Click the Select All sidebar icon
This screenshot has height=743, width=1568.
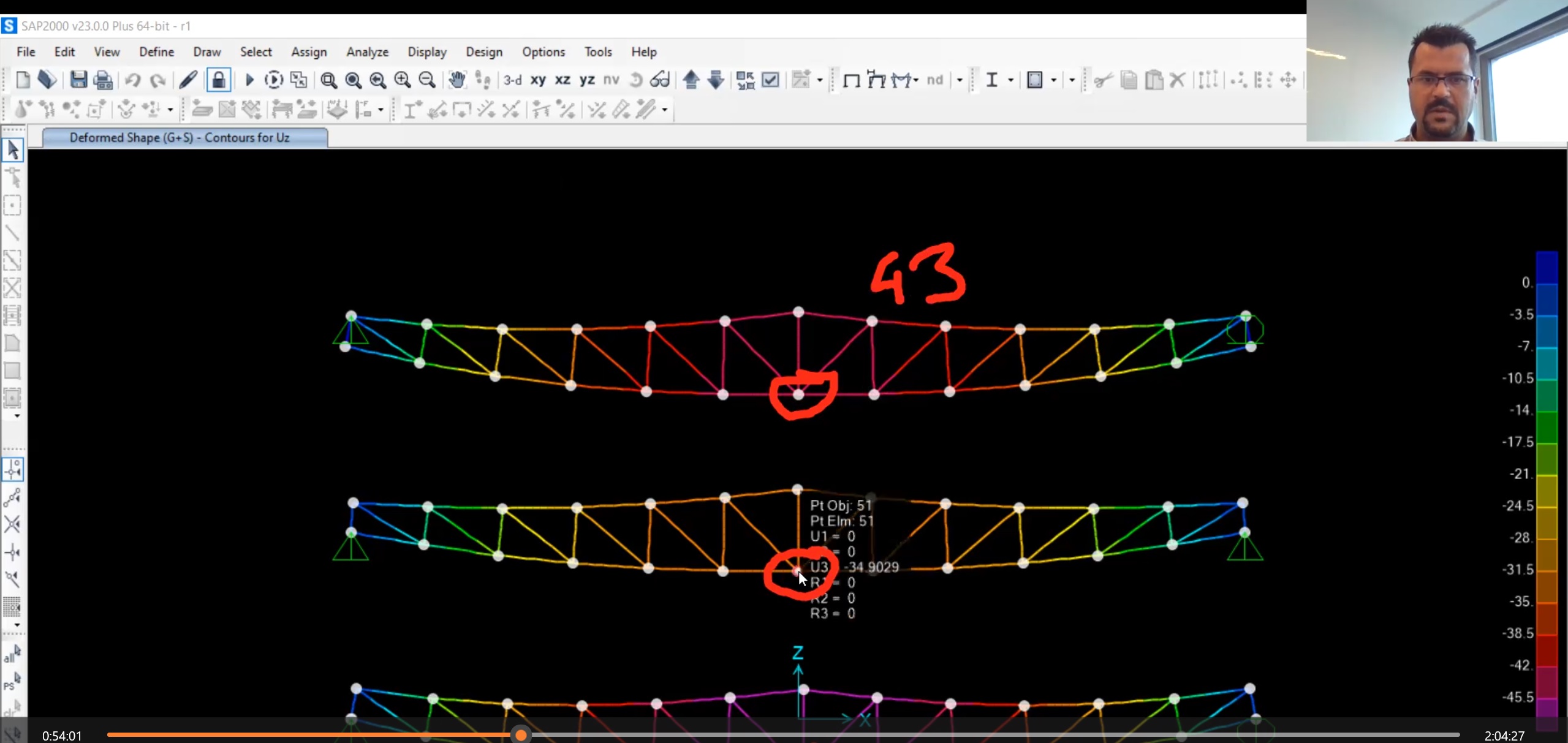12,654
